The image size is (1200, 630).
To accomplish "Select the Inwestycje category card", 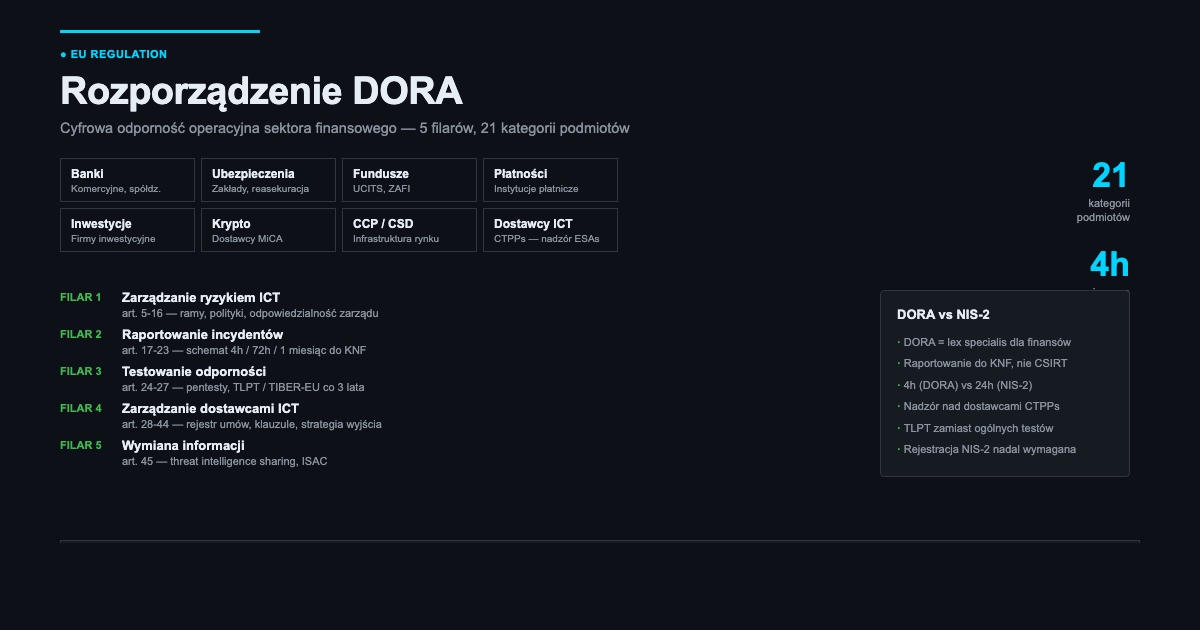I will (x=128, y=230).
